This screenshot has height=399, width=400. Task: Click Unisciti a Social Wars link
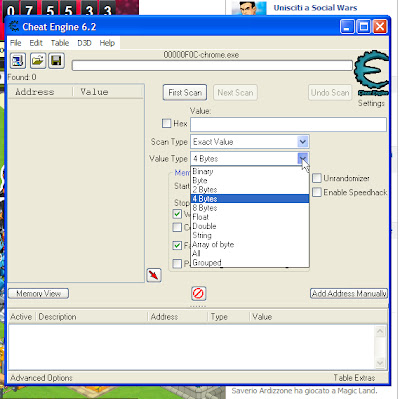point(315,8)
